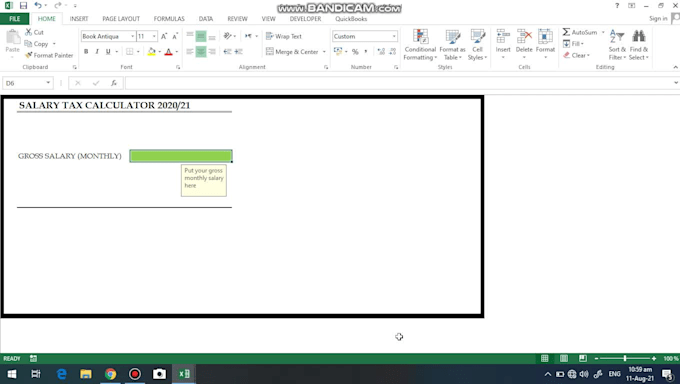Apply comma style
The width and height of the screenshot is (680, 384).
(366, 52)
